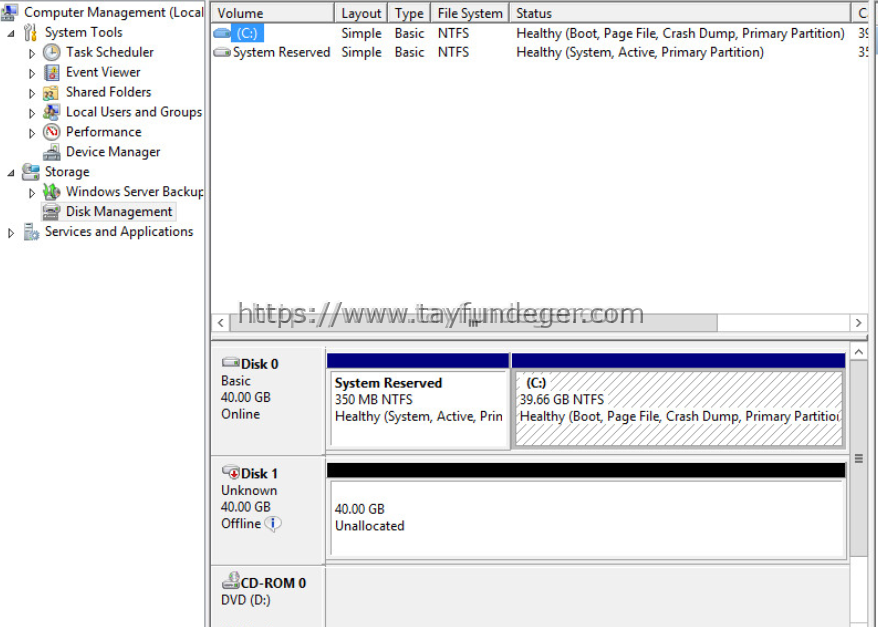Expand the Performance node
Viewport: 878px width, 627px height.
(32, 133)
